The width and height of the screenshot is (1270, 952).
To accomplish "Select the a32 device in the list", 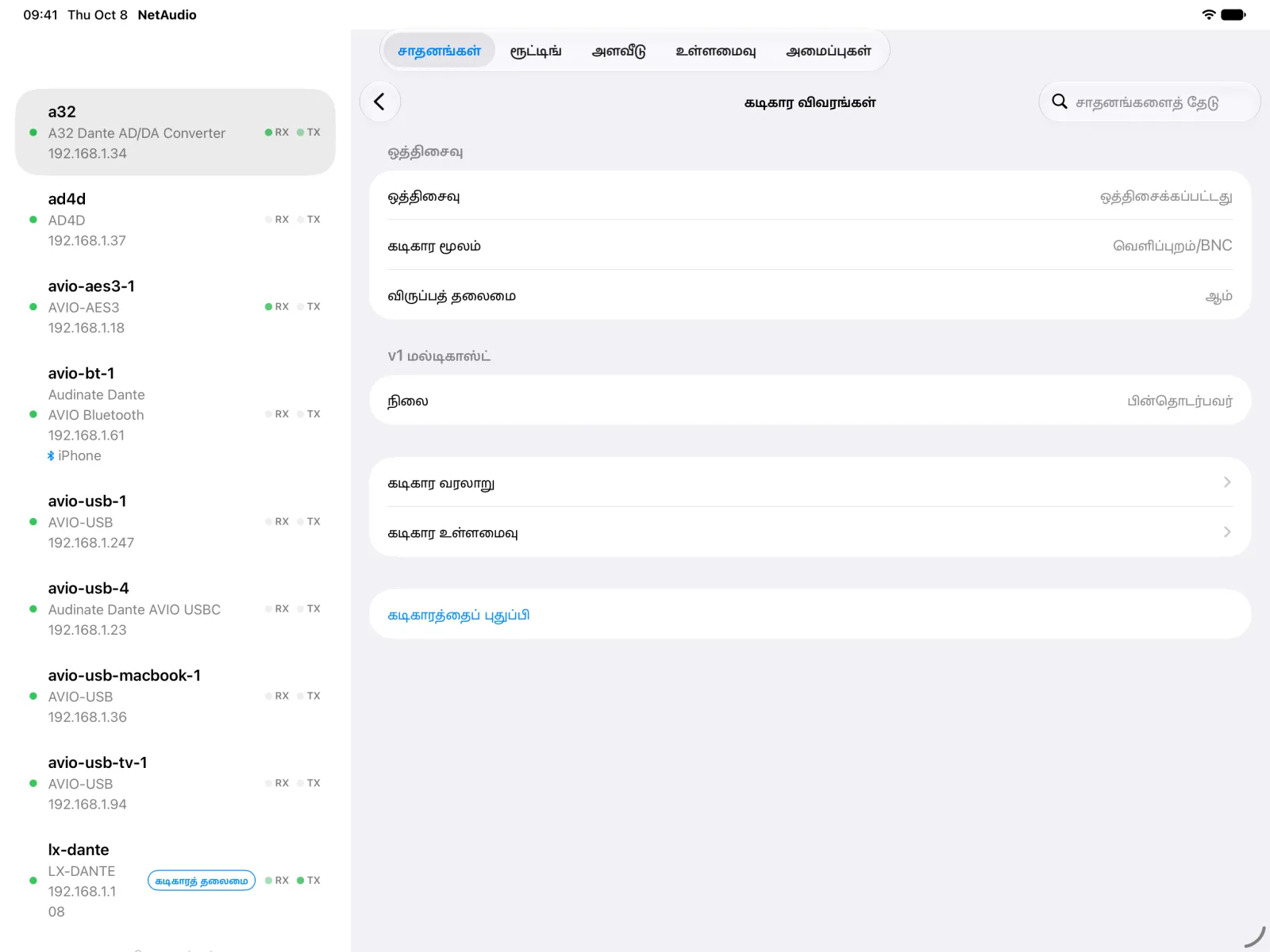I will pos(175,132).
